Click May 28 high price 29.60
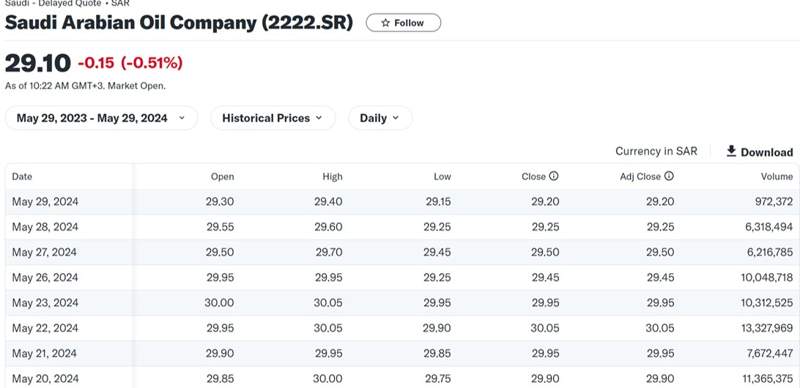The width and height of the screenshot is (800, 388). point(329,227)
